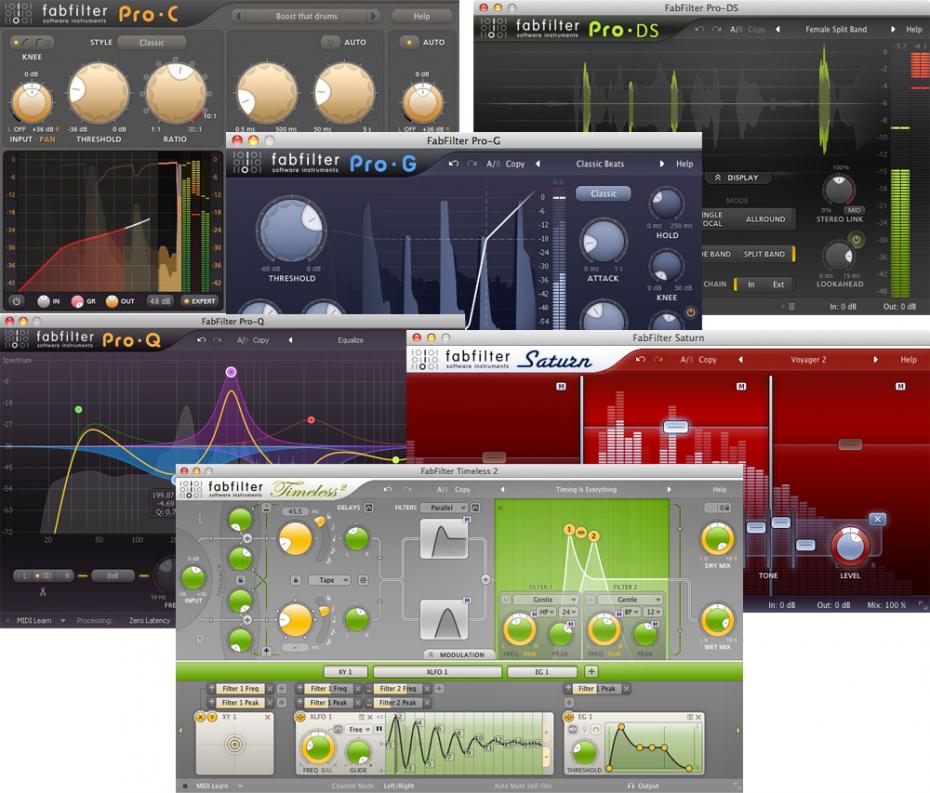Click the Pro-C bypass power icon

click(x=17, y=300)
